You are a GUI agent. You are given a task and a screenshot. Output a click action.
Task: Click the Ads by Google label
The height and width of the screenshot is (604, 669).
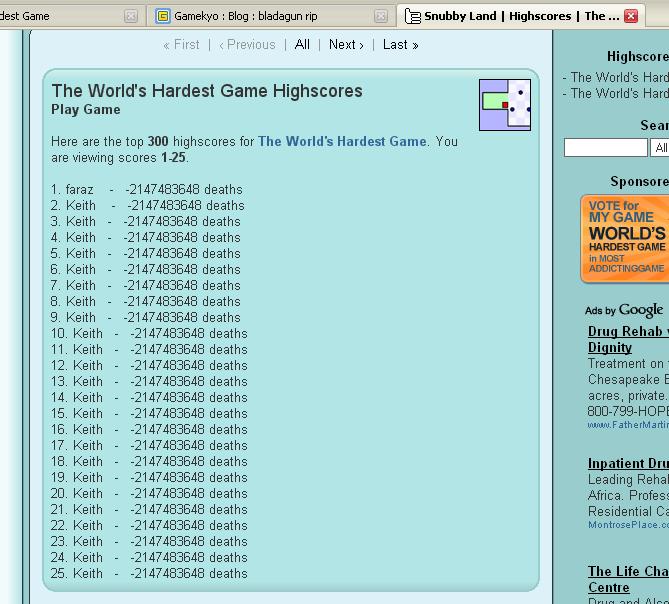click(624, 310)
